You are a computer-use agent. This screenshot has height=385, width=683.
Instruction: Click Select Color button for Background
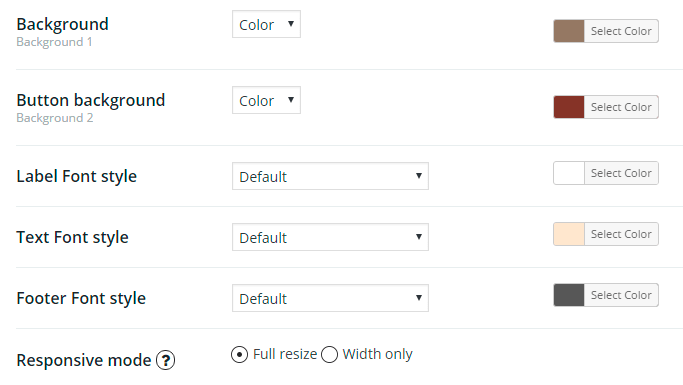(x=621, y=31)
